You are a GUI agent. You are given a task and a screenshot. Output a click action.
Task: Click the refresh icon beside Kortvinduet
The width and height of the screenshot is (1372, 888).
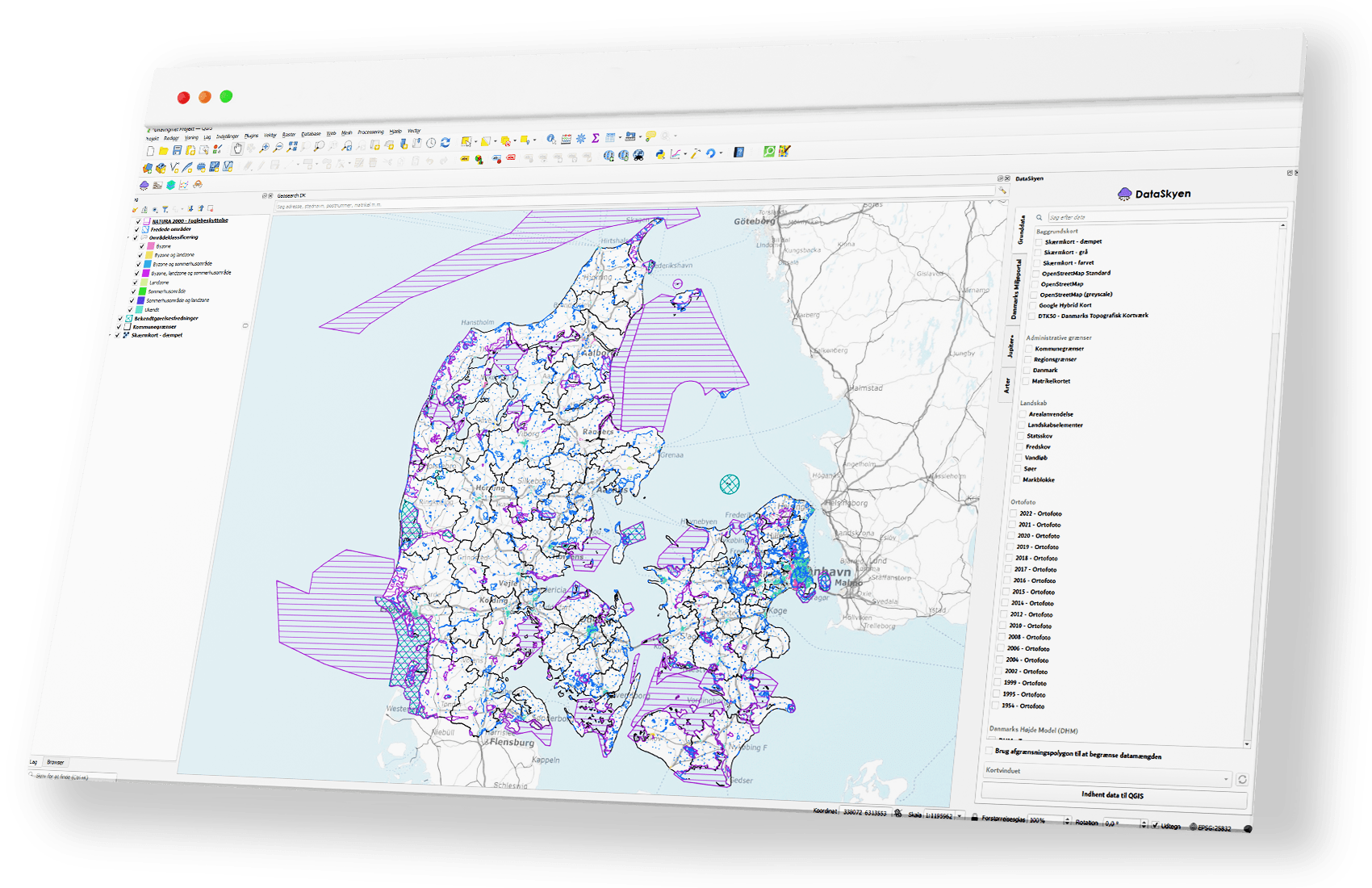[x=1242, y=779]
